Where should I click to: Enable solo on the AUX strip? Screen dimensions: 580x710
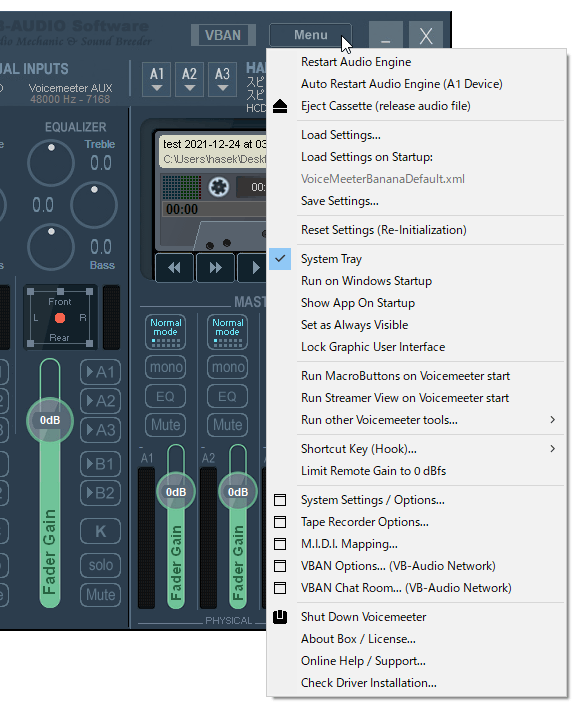click(x=101, y=565)
